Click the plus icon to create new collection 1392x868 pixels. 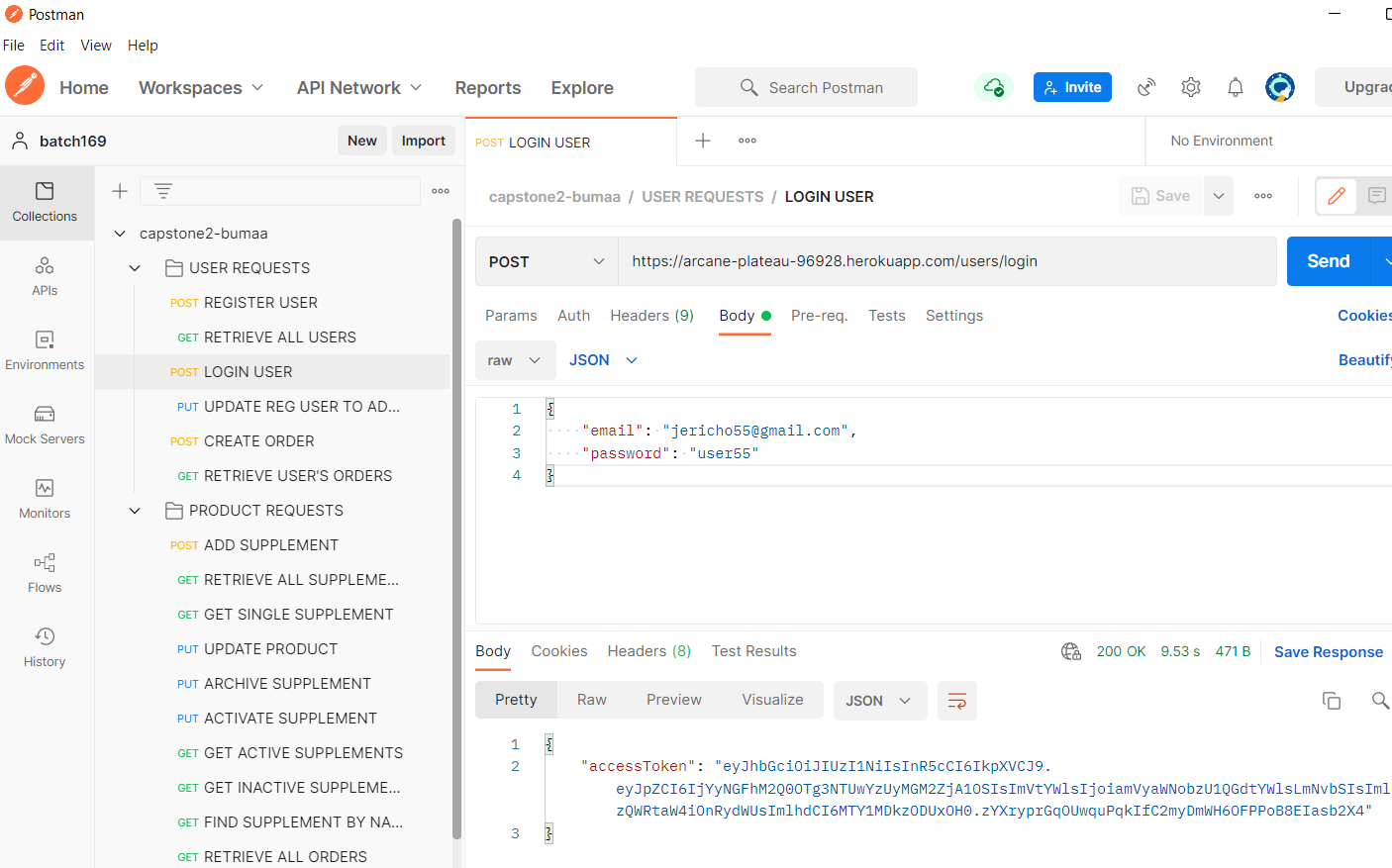(x=120, y=191)
